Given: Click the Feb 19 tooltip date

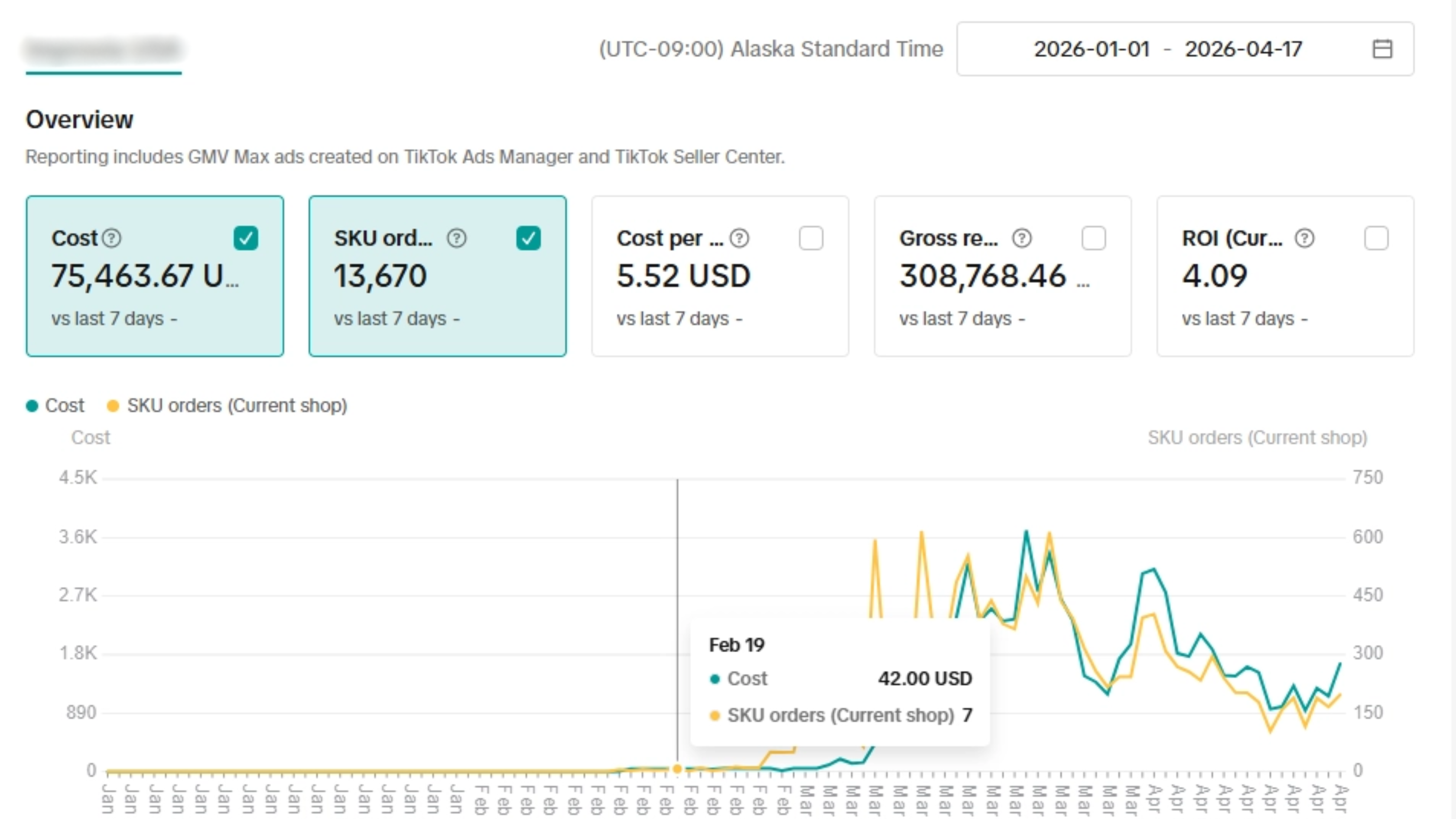Looking at the screenshot, I should click(x=737, y=645).
